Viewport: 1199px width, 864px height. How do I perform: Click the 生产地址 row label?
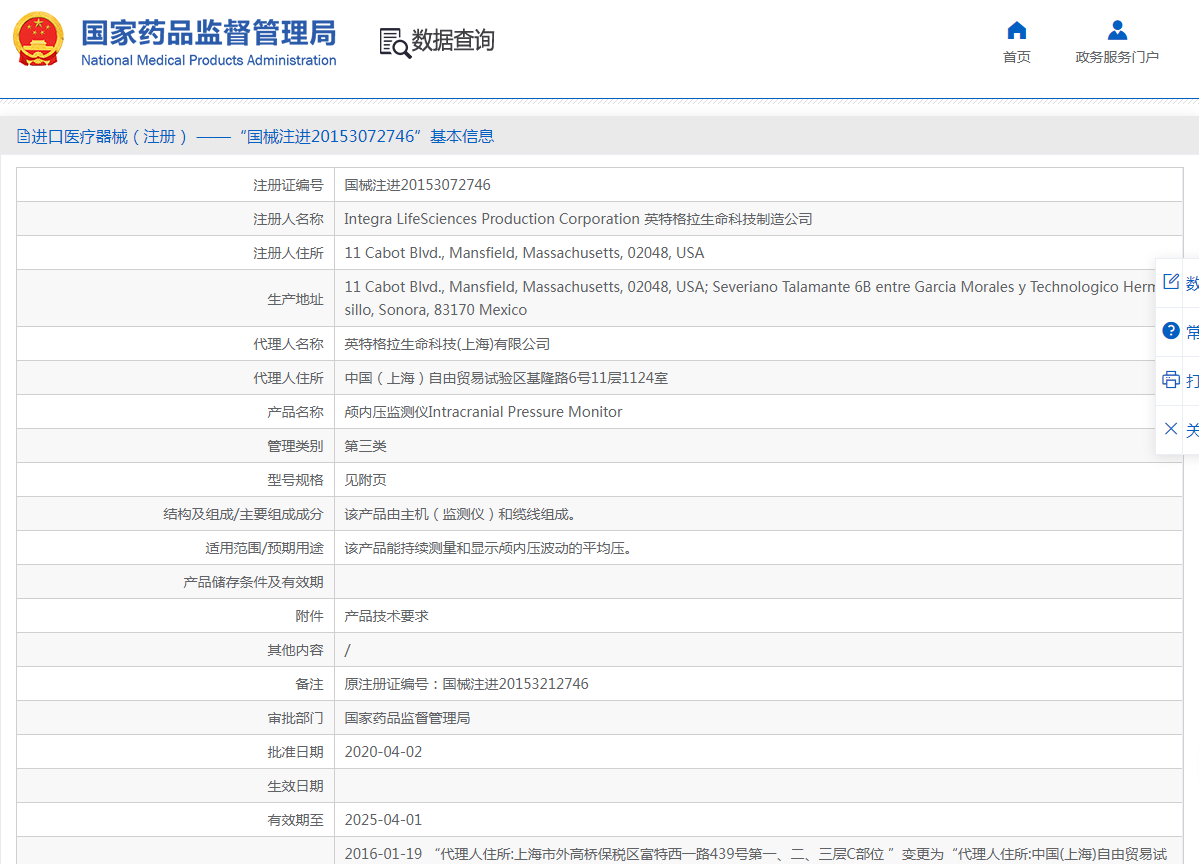(295, 299)
